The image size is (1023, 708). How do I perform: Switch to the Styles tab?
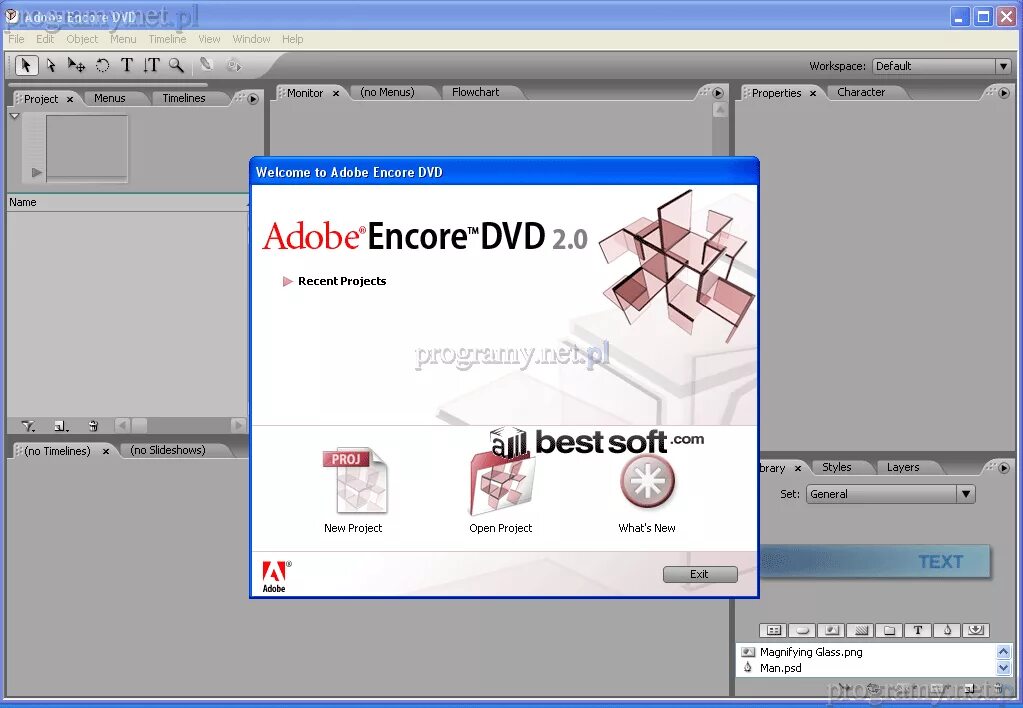click(836, 467)
